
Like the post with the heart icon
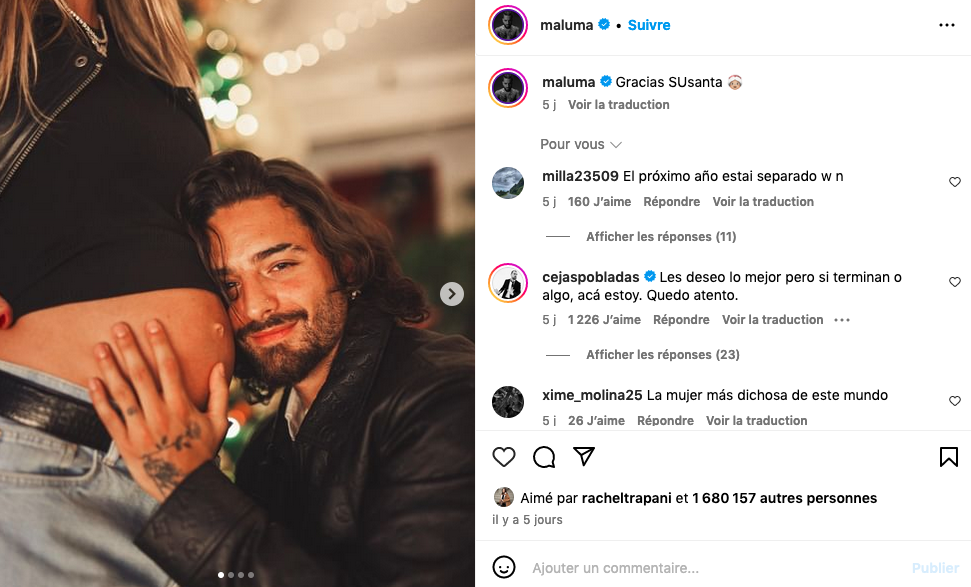pos(504,457)
